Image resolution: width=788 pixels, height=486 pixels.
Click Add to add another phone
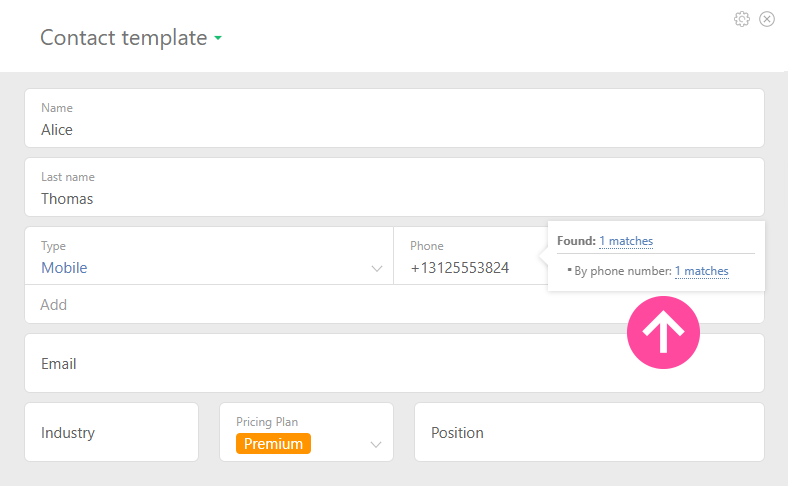point(54,304)
